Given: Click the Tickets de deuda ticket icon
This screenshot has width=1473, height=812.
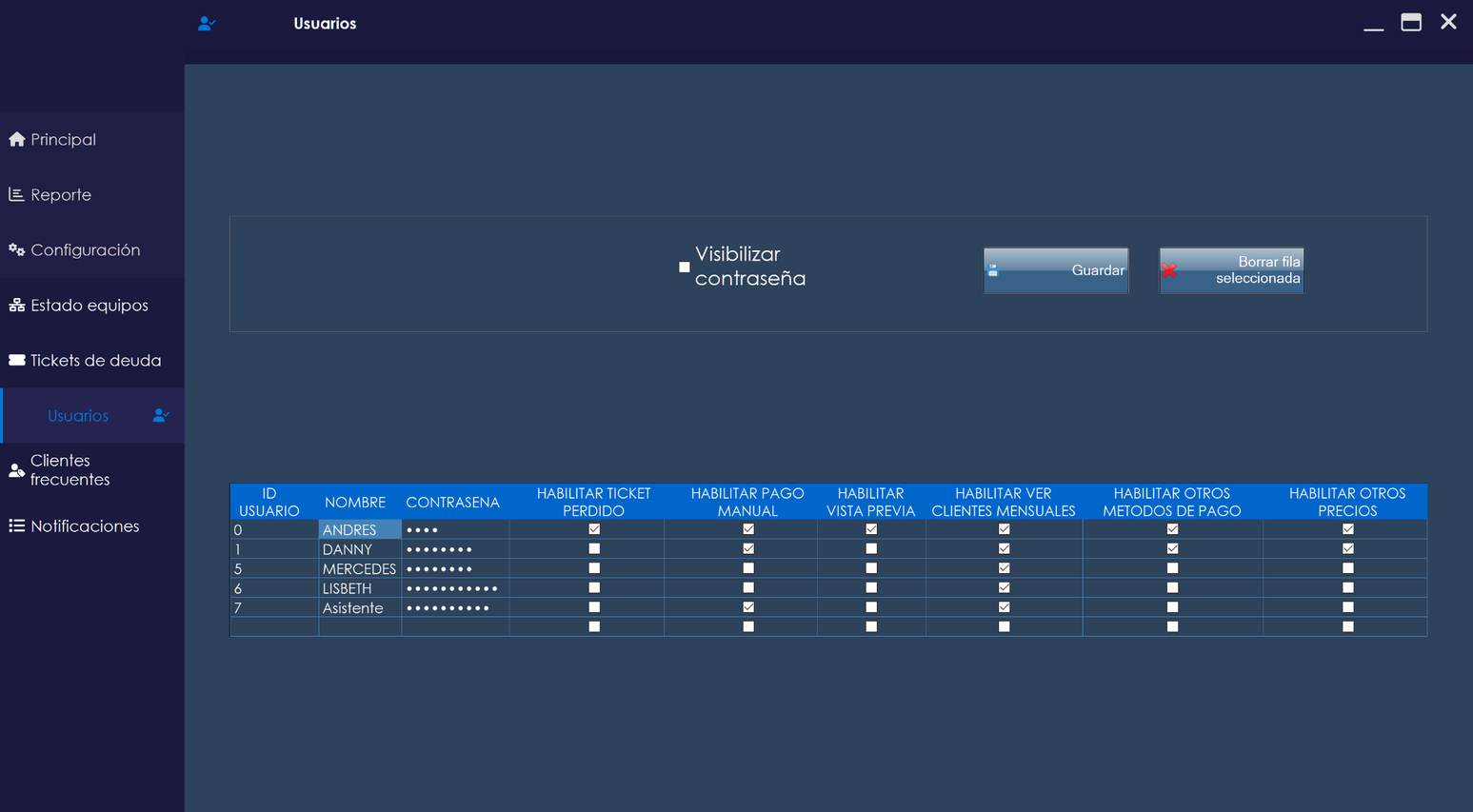Looking at the screenshot, I should point(17,360).
